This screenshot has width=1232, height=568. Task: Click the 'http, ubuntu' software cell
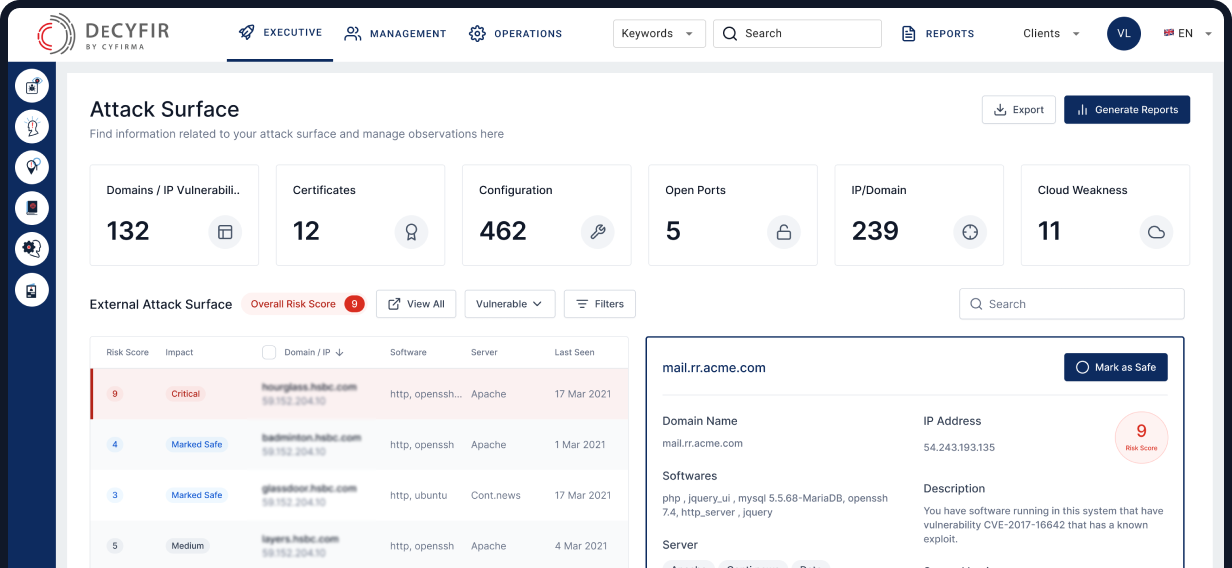[x=419, y=495]
